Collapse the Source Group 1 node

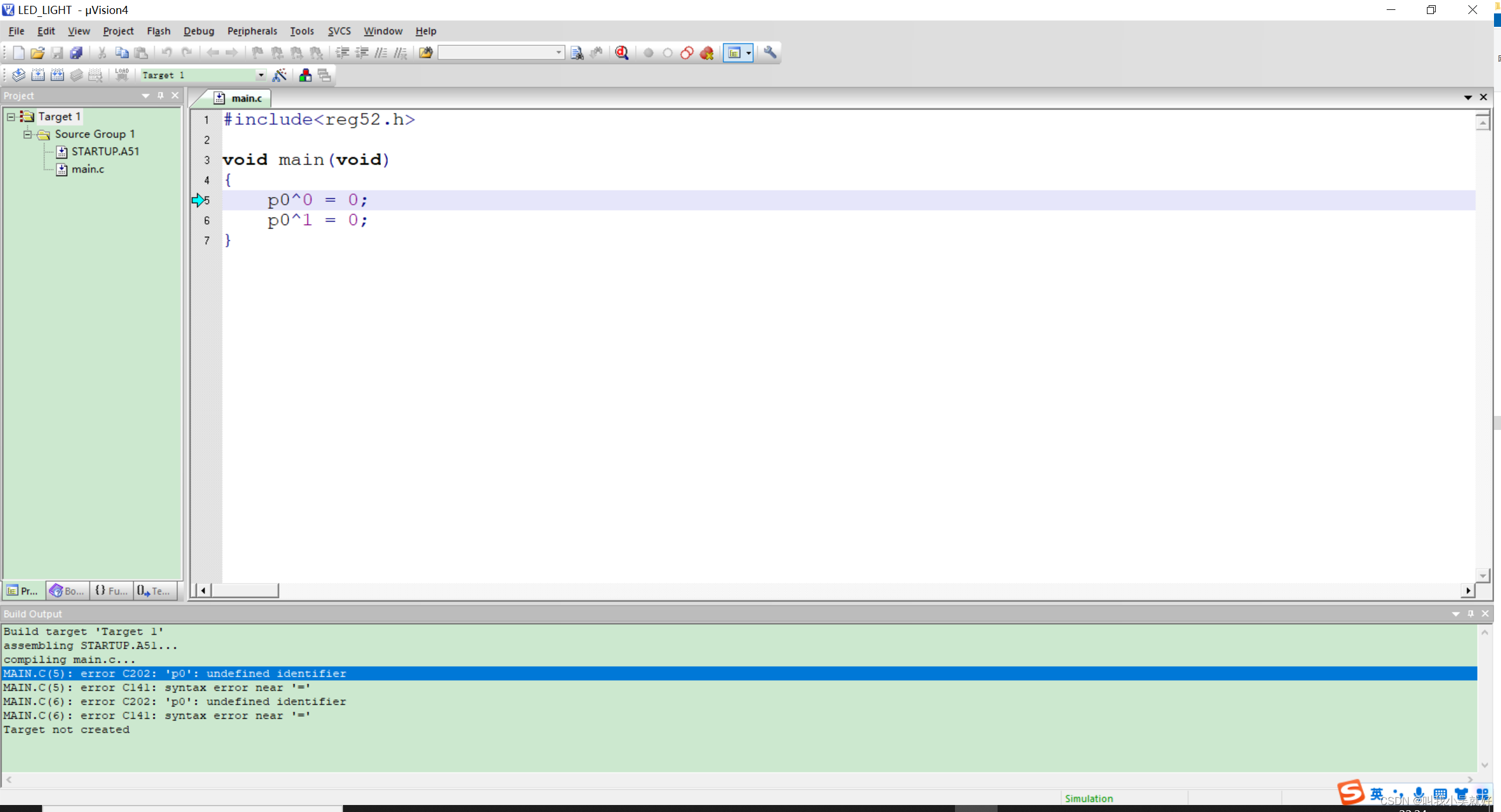pyautogui.click(x=27, y=134)
